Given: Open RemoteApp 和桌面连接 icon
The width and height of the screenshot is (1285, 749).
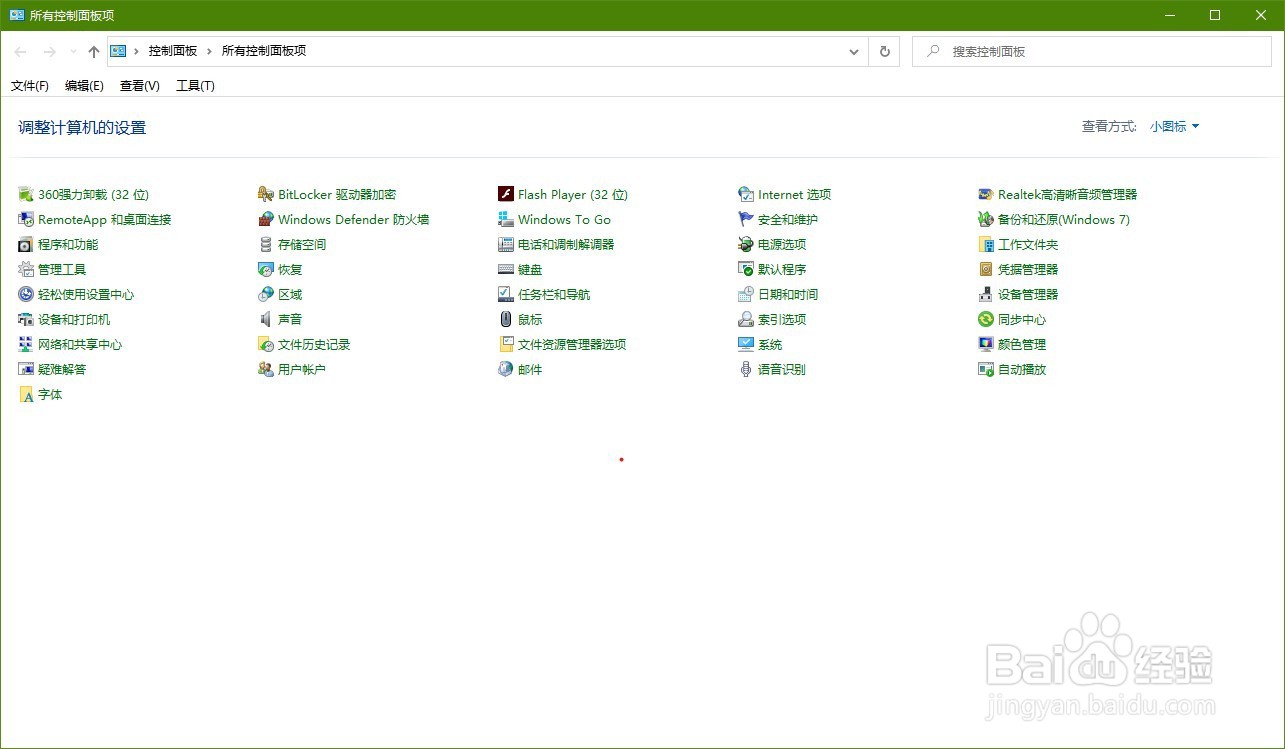Looking at the screenshot, I should [x=26, y=219].
